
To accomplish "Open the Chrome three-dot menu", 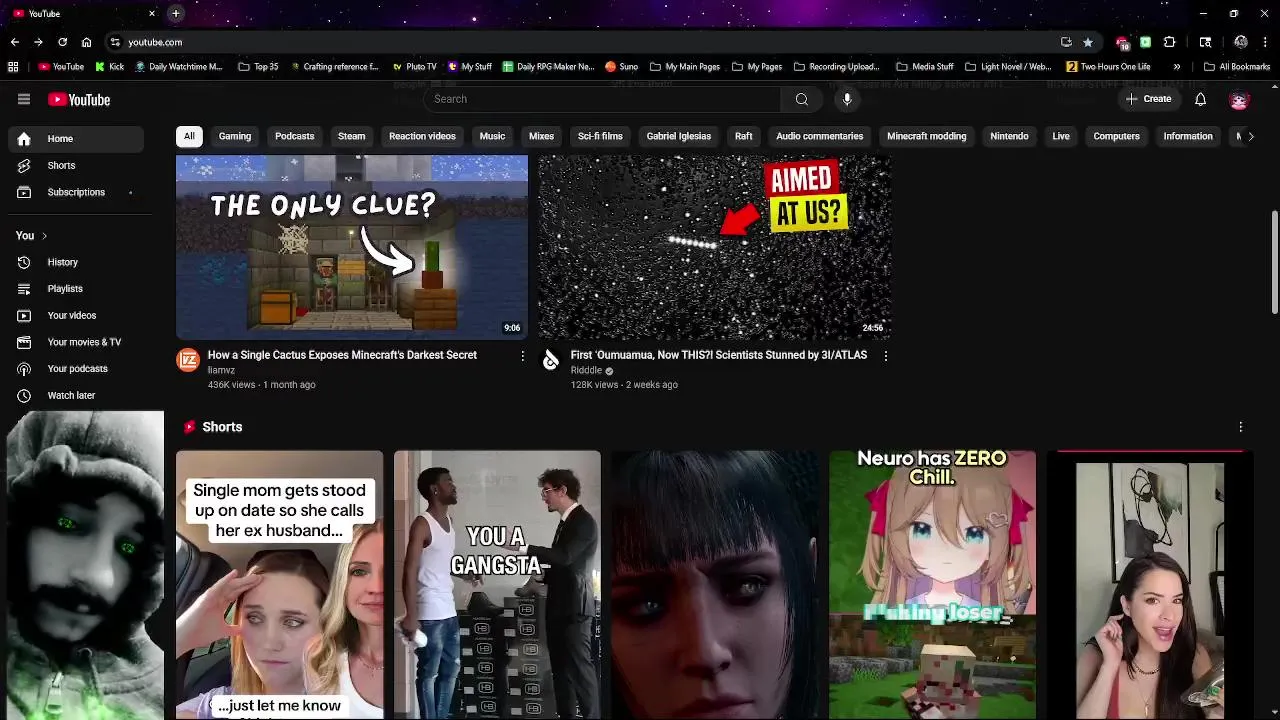I will [1265, 42].
